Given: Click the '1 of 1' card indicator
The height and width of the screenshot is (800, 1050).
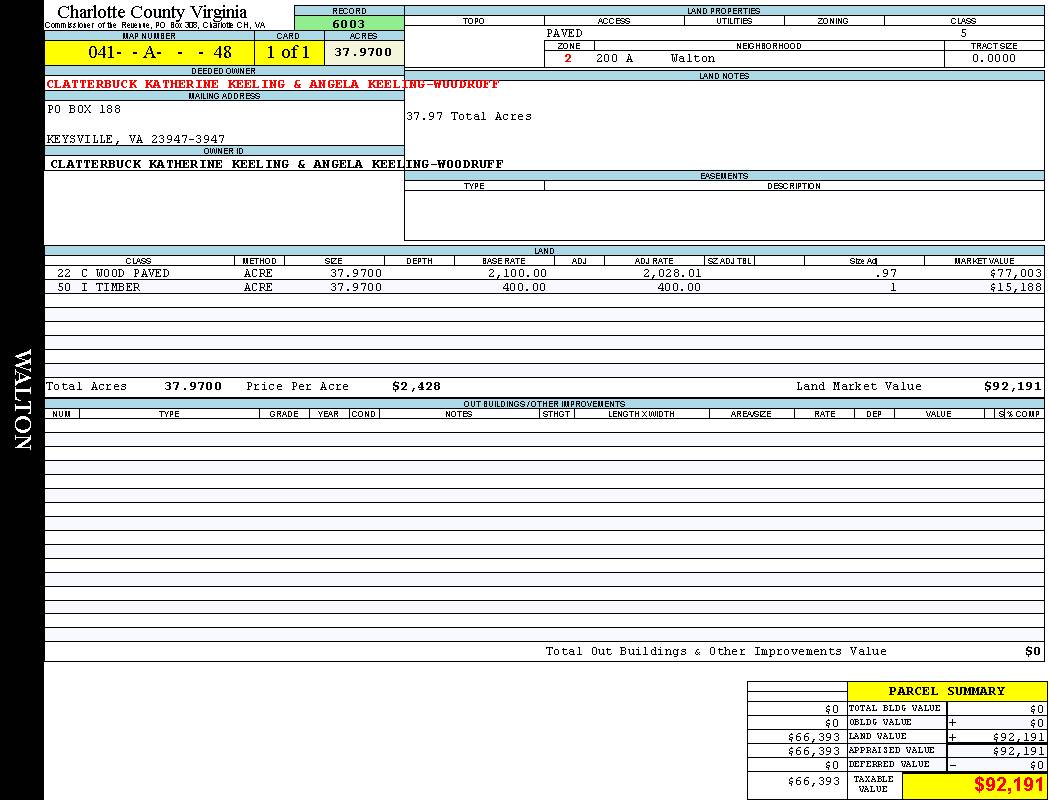Looking at the screenshot, I should [x=288, y=53].
